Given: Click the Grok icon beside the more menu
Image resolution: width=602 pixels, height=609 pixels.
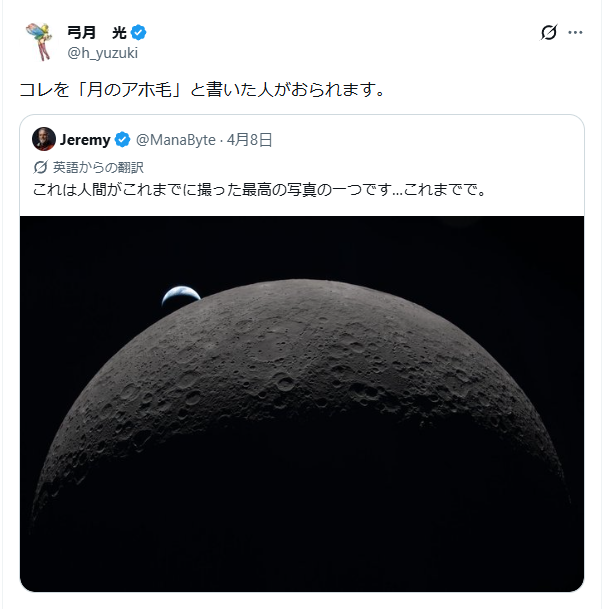Looking at the screenshot, I should coord(549,33).
